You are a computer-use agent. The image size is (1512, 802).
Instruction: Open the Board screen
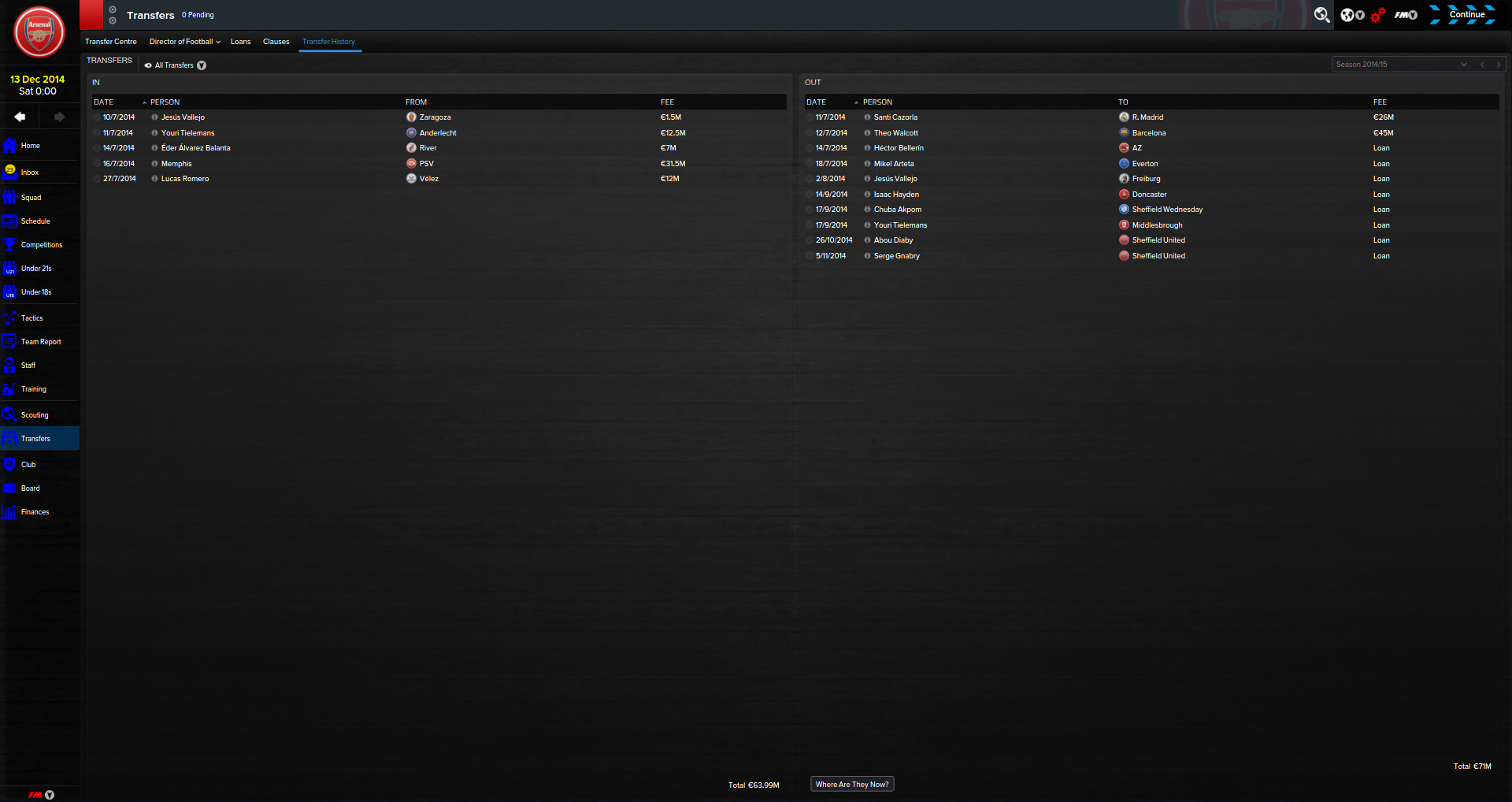point(39,488)
